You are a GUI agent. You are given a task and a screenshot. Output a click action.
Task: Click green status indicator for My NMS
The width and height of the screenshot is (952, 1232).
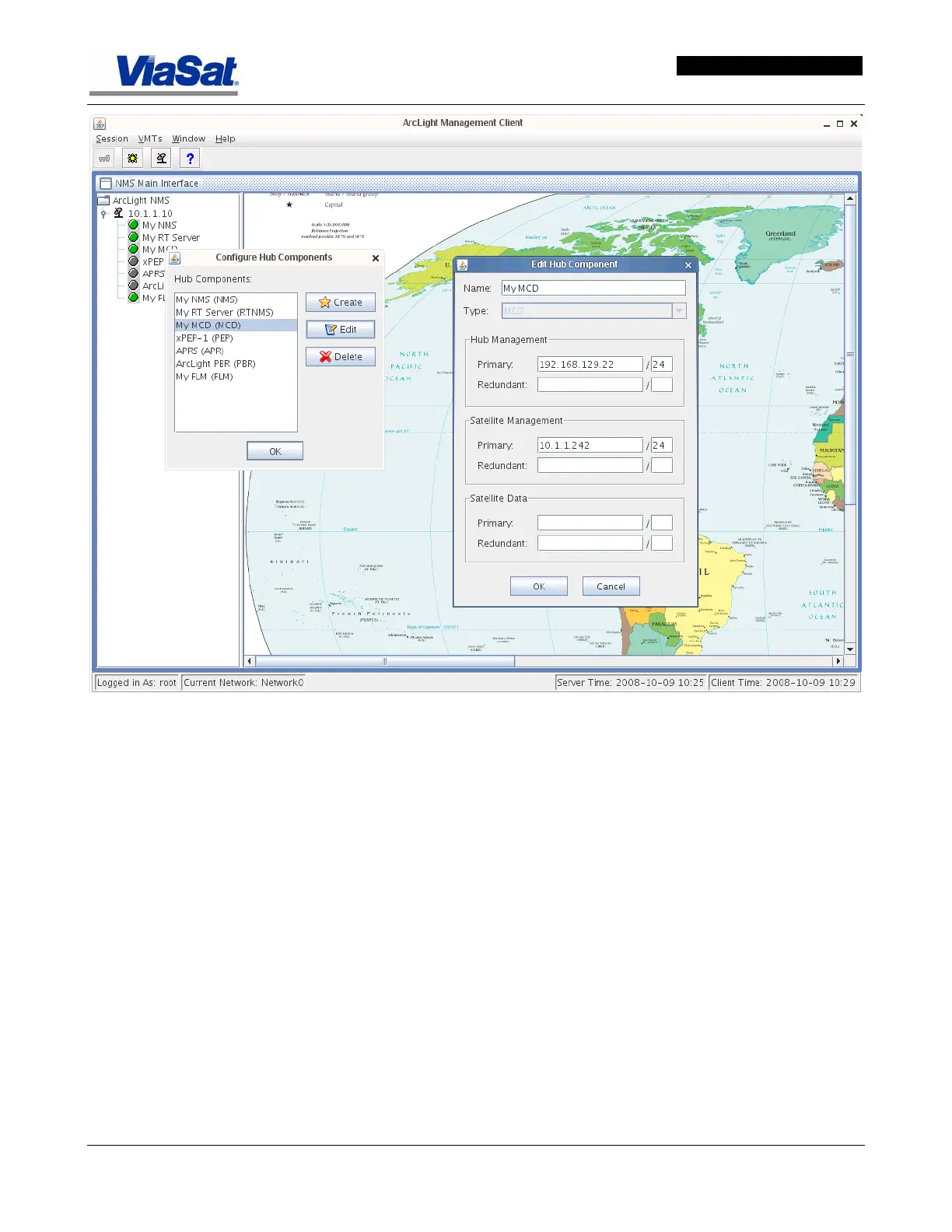pyautogui.click(x=134, y=225)
